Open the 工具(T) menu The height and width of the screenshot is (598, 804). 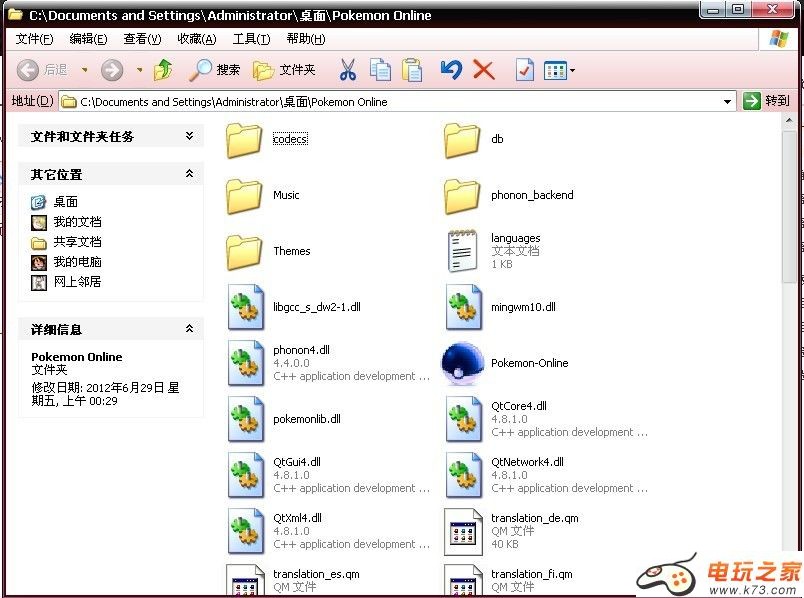coord(251,39)
